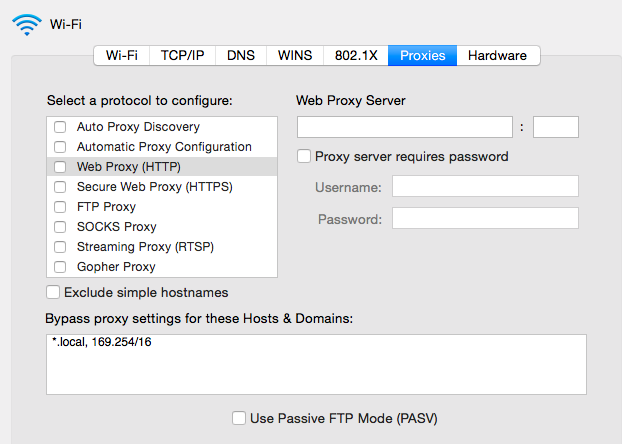Enable the SOCKS Proxy checkbox

point(61,227)
